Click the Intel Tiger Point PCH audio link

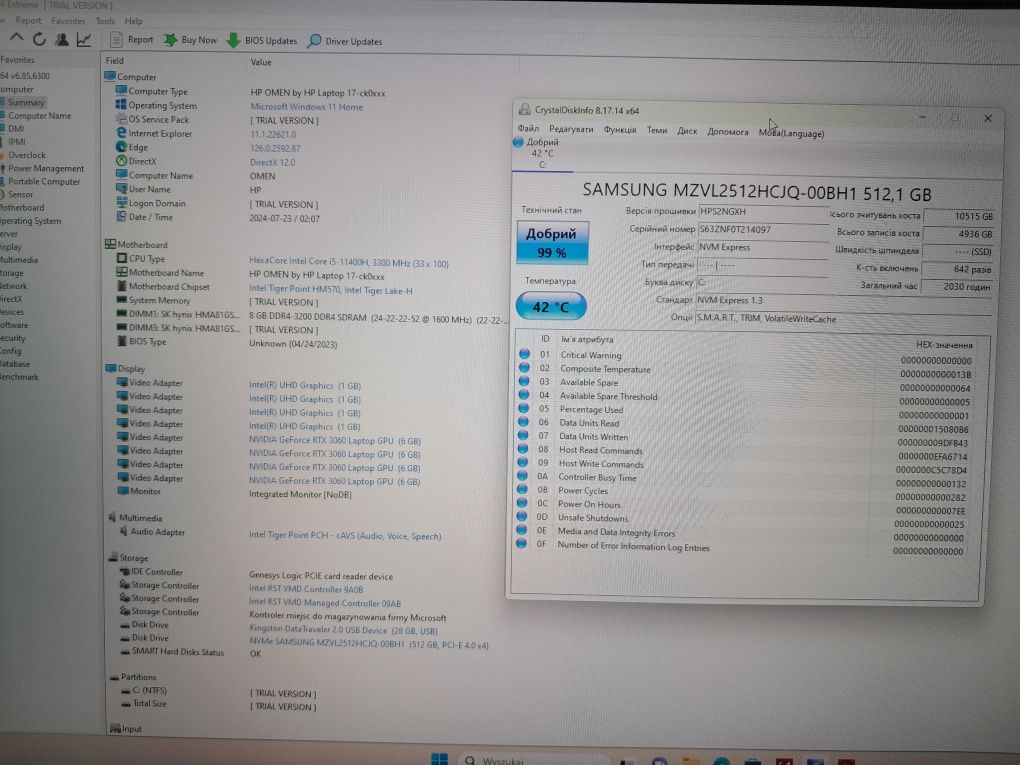[345, 535]
